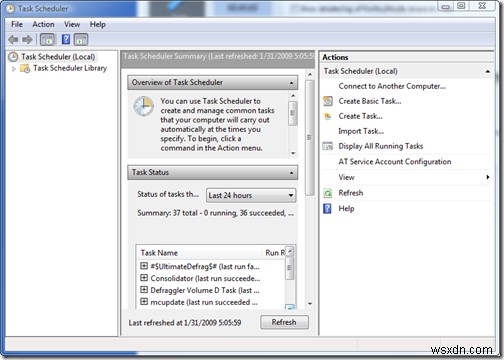This screenshot has width=504, height=360.
Task: Click AT Service Account Configuration
Action: [395, 162]
